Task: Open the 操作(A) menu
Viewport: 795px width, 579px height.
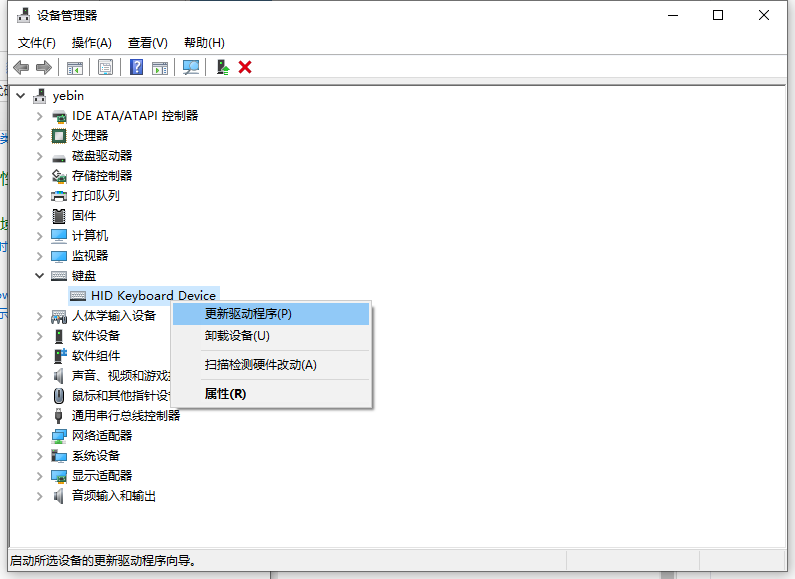Action: point(91,42)
